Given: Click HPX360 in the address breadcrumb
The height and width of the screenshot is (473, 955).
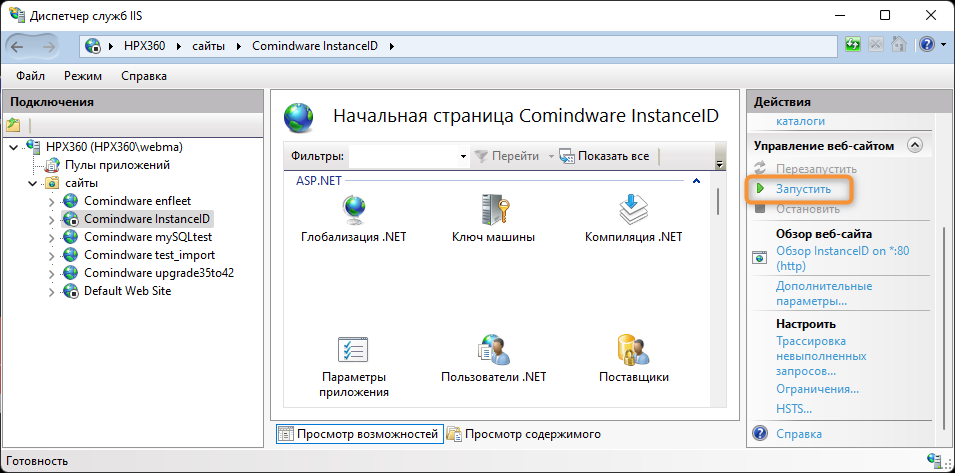Looking at the screenshot, I should point(144,46).
